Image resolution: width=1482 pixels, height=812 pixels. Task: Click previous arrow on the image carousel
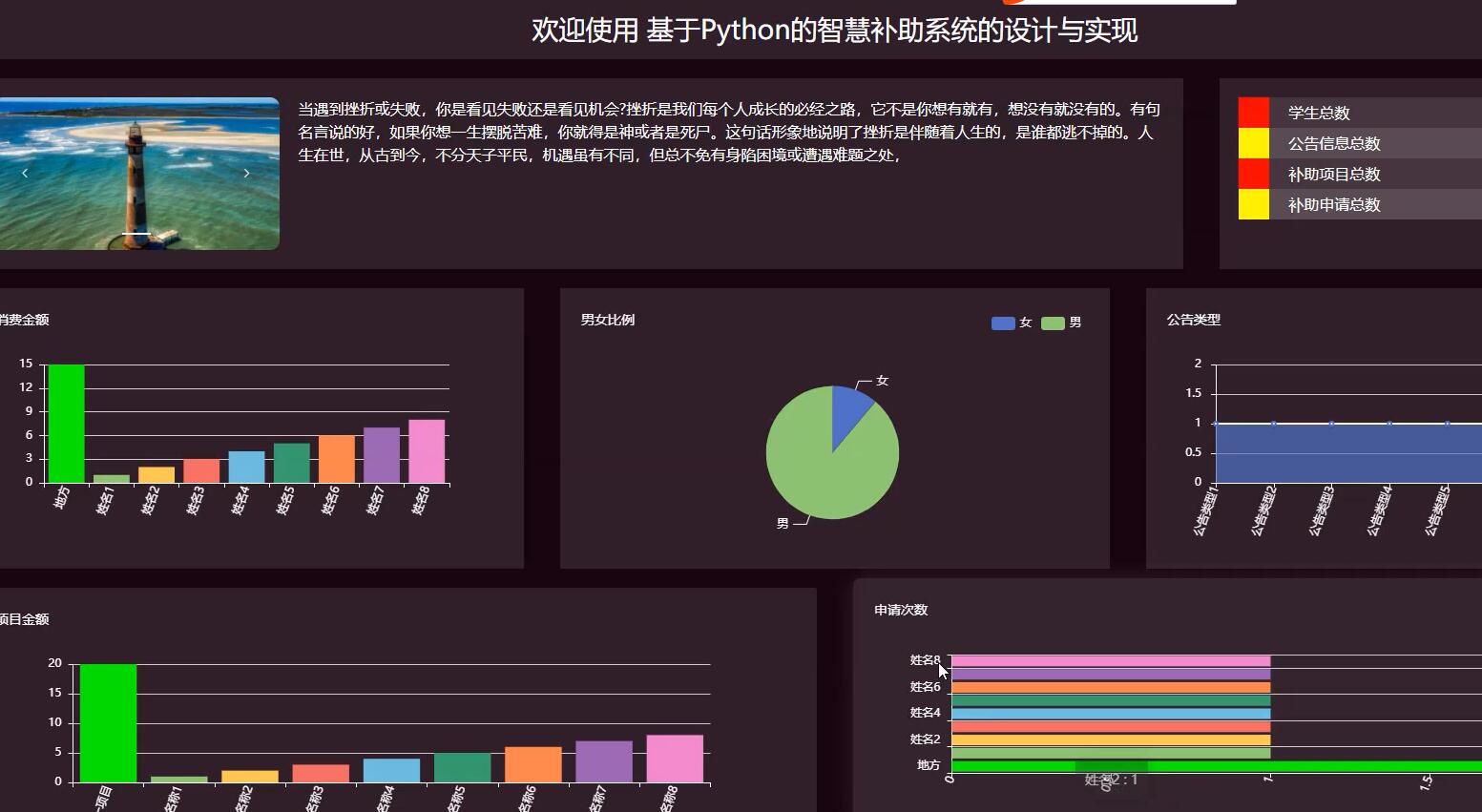coord(25,173)
